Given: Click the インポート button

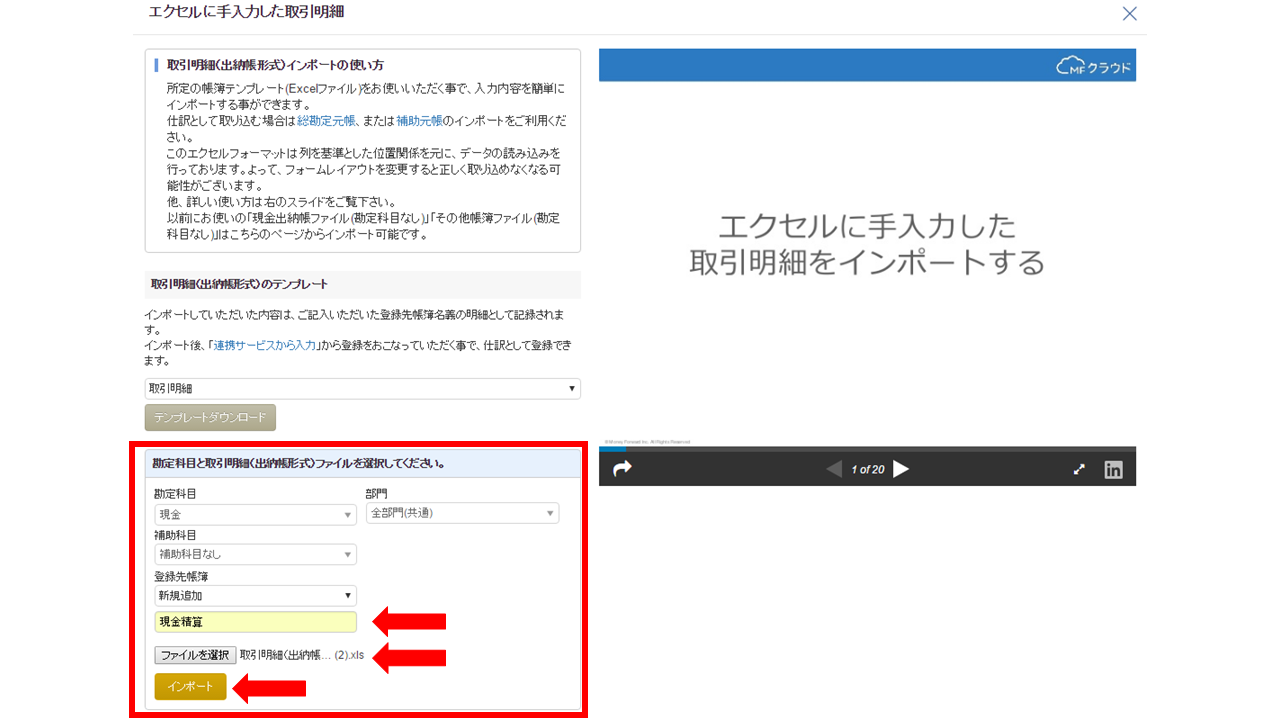Looking at the screenshot, I should coord(190,687).
